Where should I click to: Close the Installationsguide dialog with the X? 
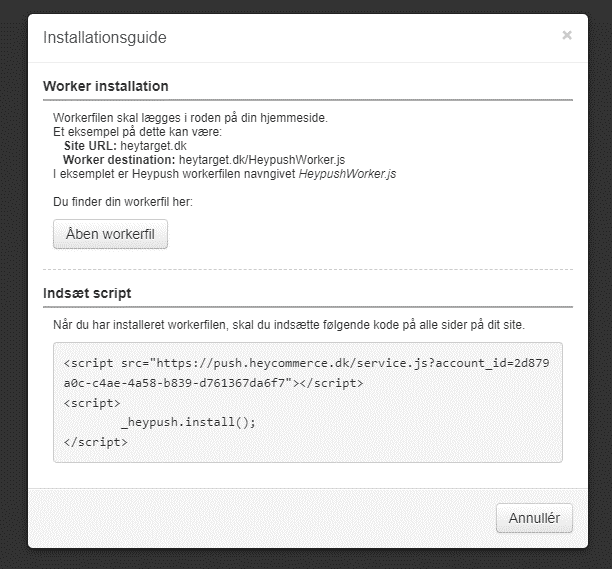(x=567, y=36)
